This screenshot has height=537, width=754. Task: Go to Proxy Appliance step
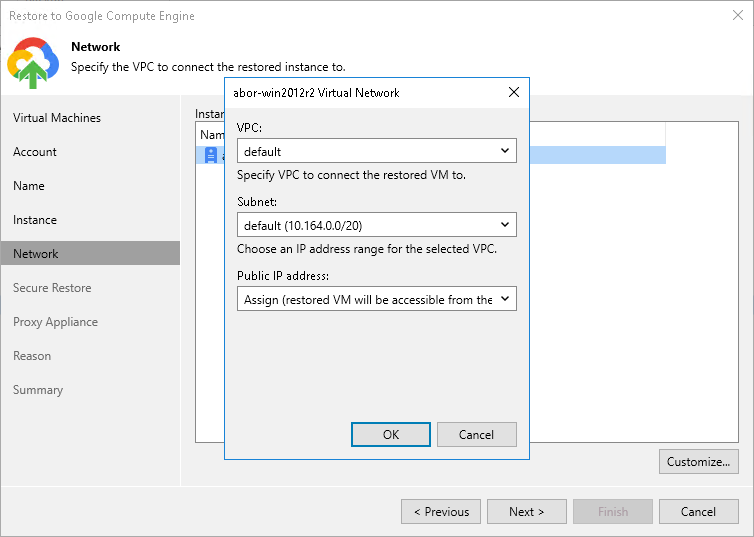point(55,322)
